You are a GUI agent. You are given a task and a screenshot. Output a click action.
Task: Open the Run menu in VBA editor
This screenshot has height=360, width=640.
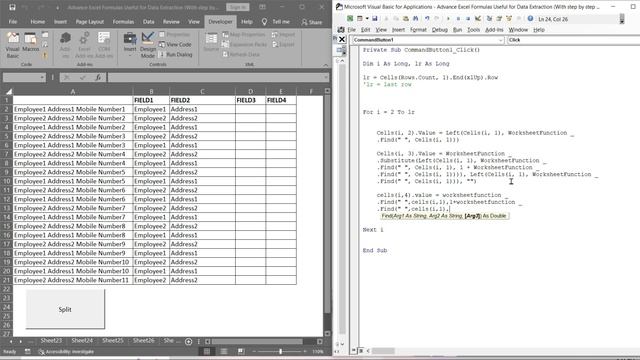(x=458, y=30)
